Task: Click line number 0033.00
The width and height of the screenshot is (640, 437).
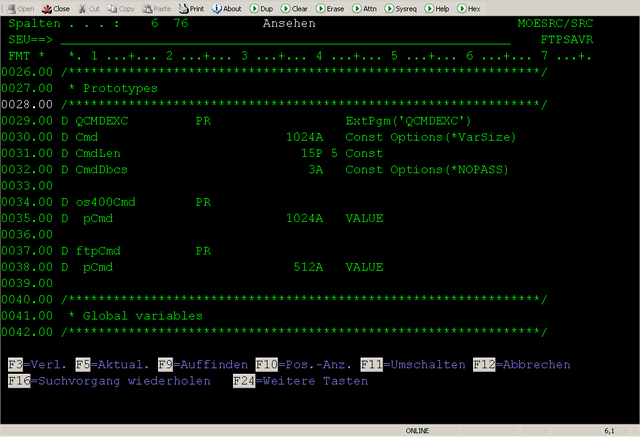Action: (27, 186)
